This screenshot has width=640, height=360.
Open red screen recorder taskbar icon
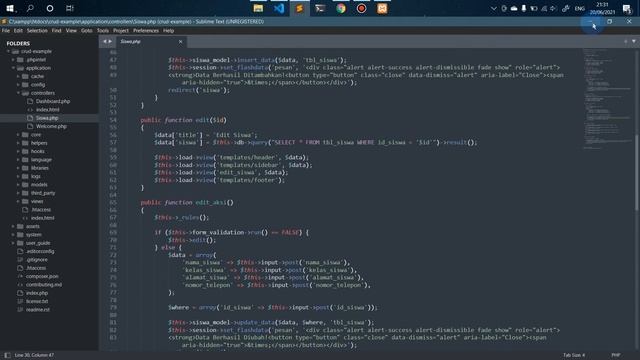[361, 8]
